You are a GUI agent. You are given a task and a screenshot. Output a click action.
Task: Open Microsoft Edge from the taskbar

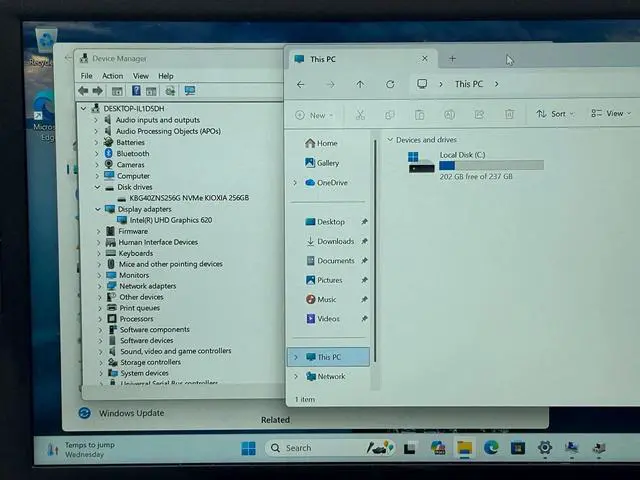pyautogui.click(x=491, y=448)
